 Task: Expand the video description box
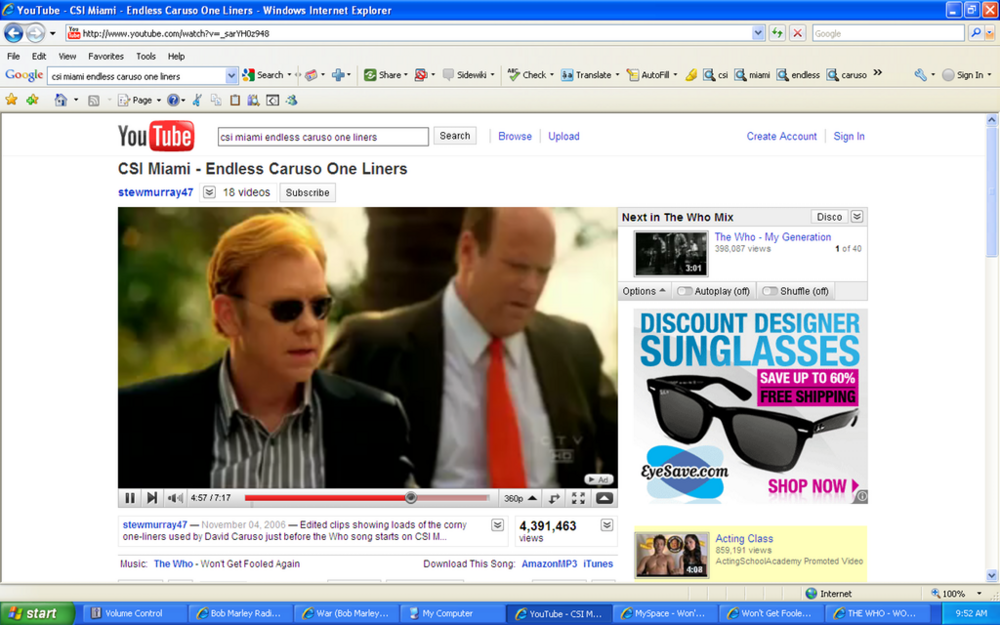(x=497, y=525)
